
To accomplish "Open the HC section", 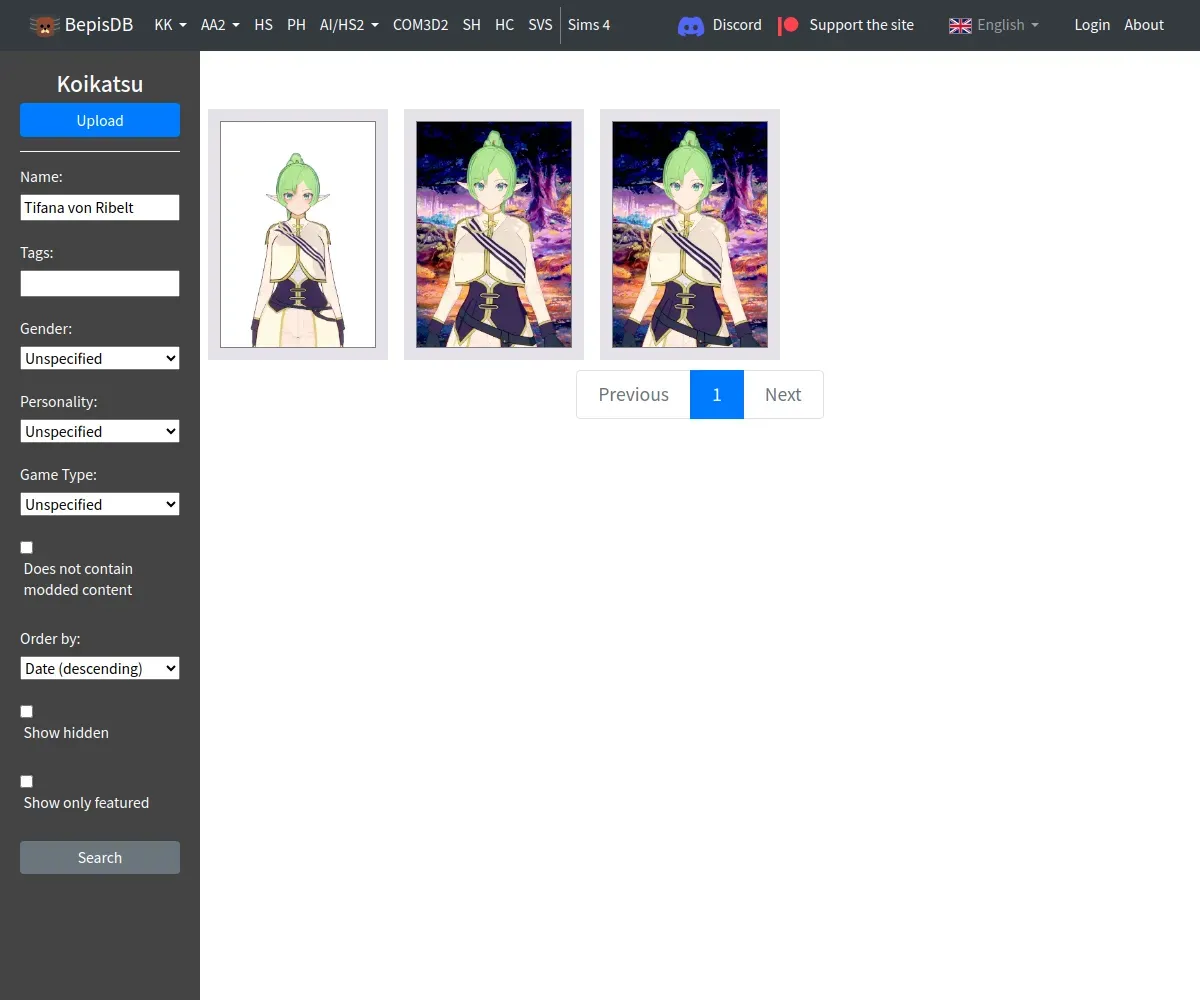I will tap(505, 25).
